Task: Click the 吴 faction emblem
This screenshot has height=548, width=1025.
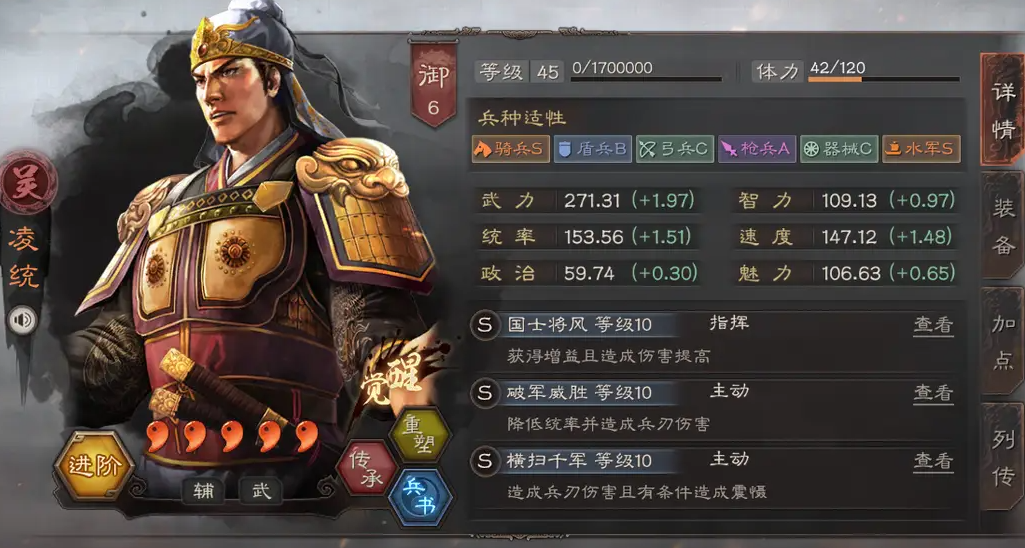Action: click(x=28, y=182)
